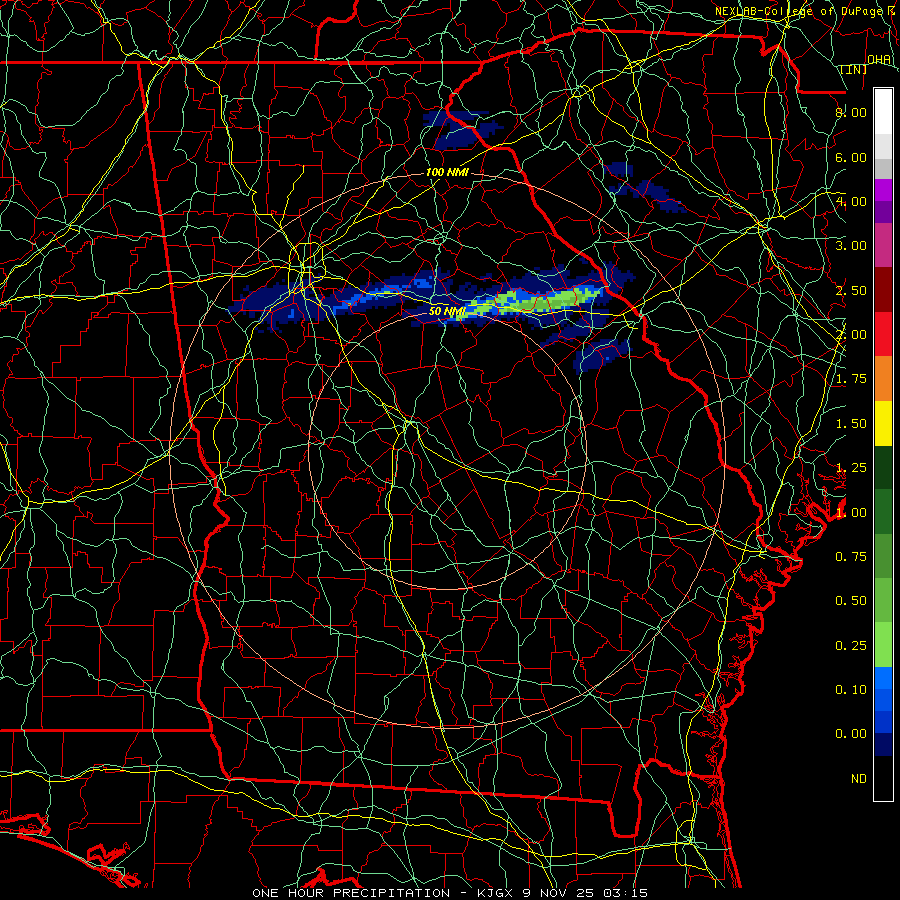
Task: Click the 50 NMI range ring label
Action: (448, 311)
